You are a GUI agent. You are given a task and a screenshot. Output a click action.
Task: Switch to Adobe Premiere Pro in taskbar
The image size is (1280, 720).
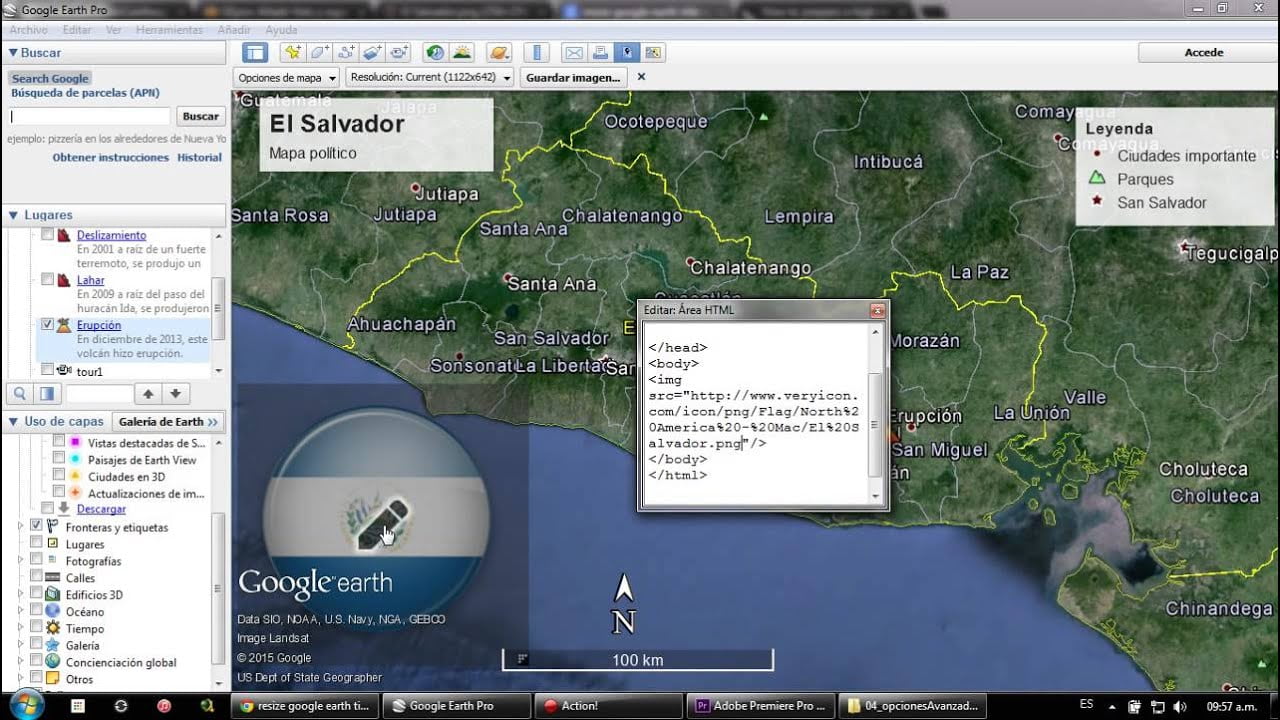[760, 705]
